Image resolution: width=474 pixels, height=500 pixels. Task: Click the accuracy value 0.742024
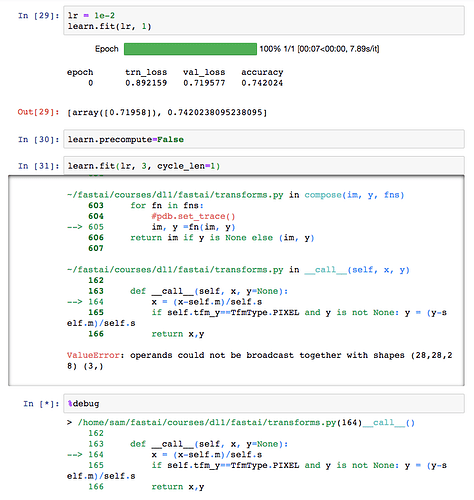coord(262,83)
